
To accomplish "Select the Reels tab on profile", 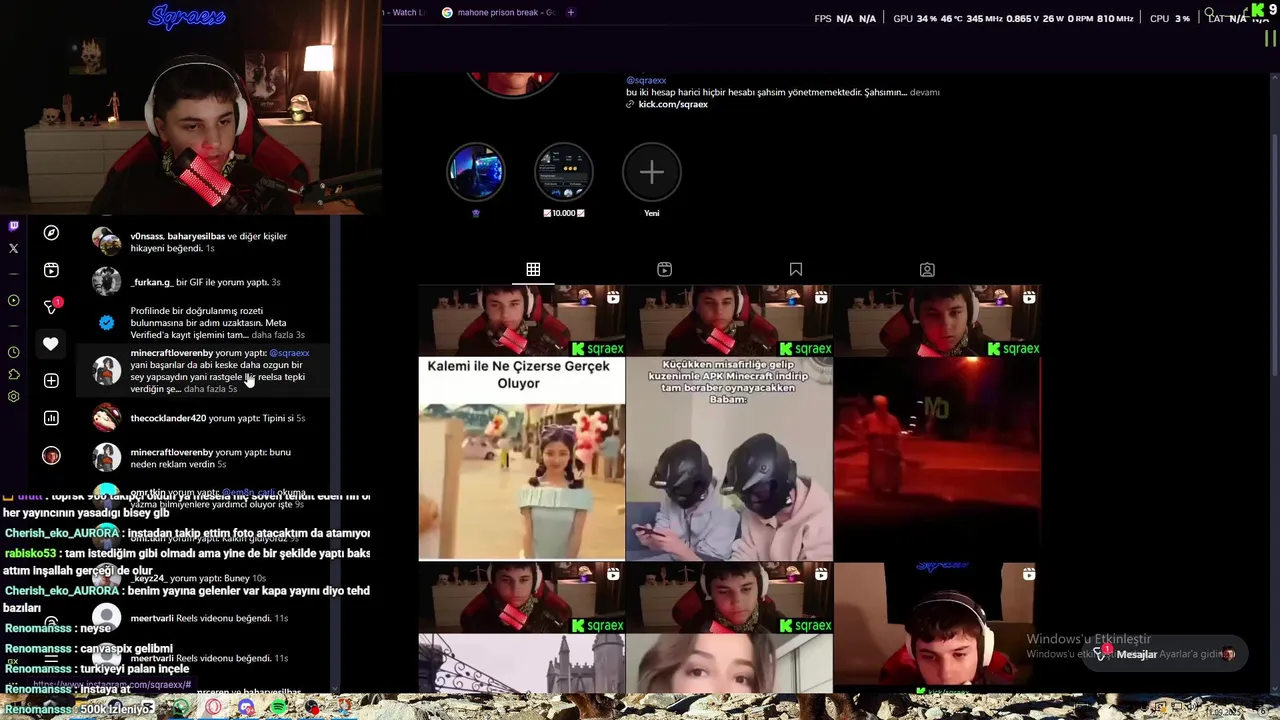I will pos(664,270).
